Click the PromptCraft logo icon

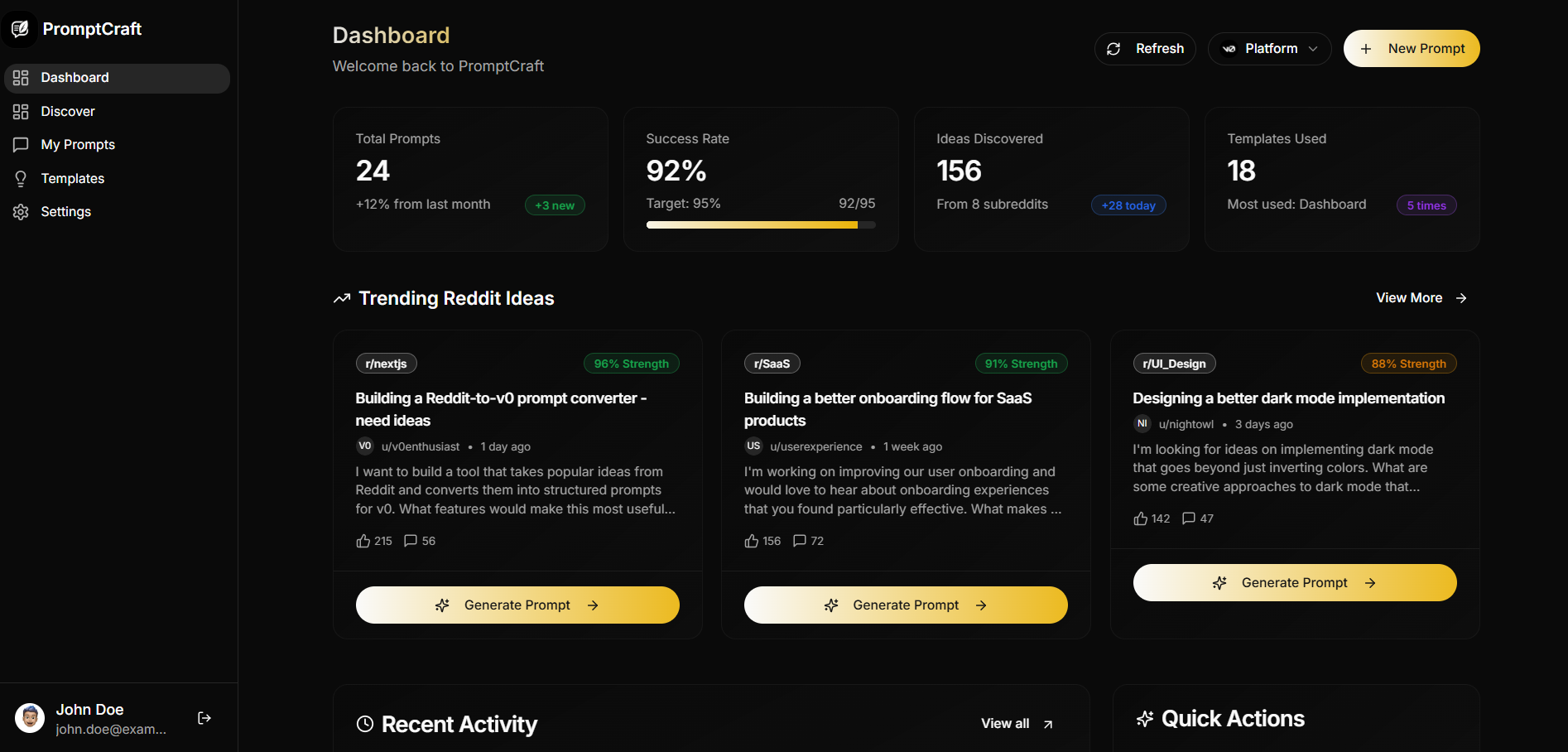[20, 30]
